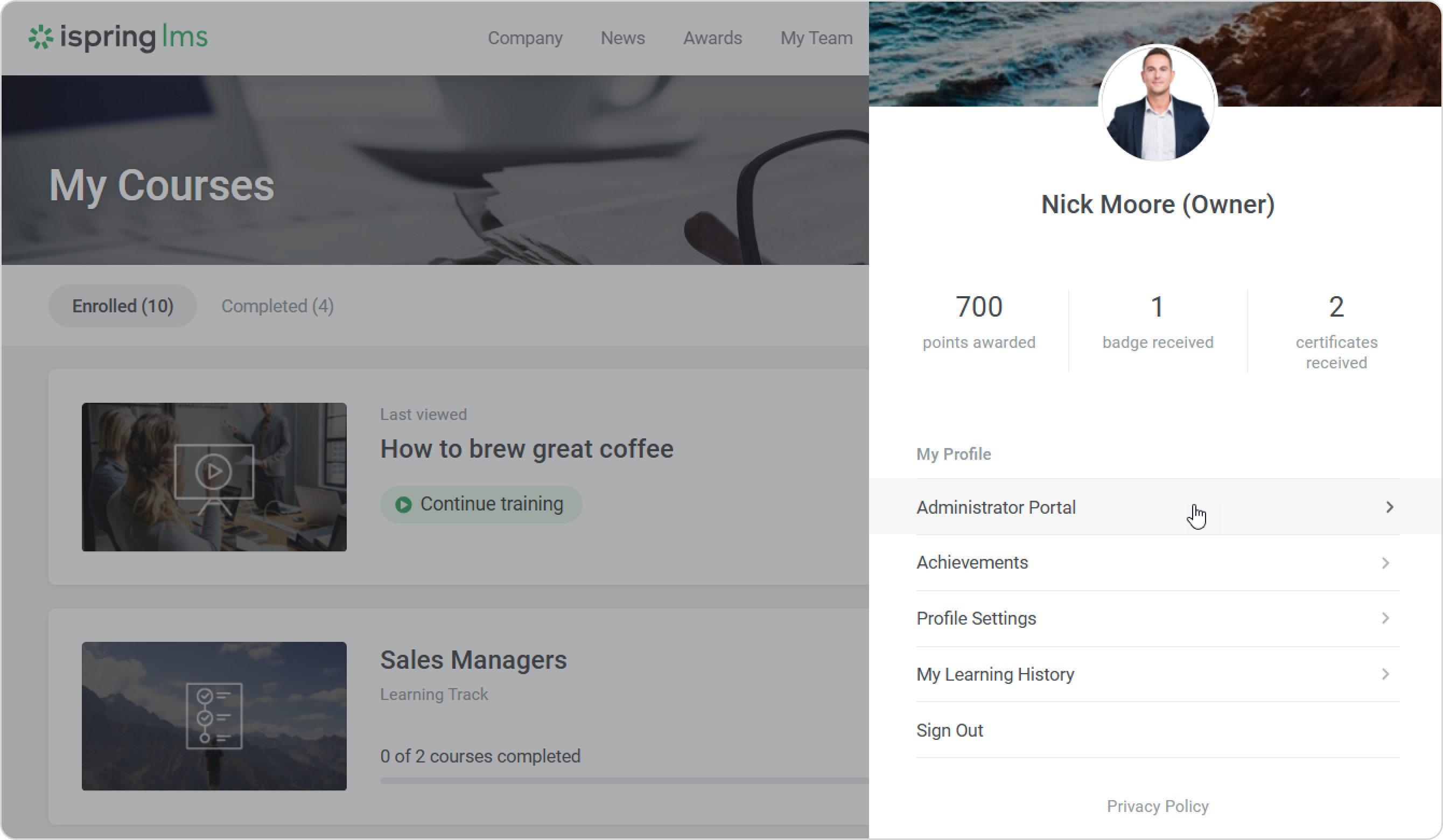Select the Enrolled (10) tab

pyautogui.click(x=123, y=306)
